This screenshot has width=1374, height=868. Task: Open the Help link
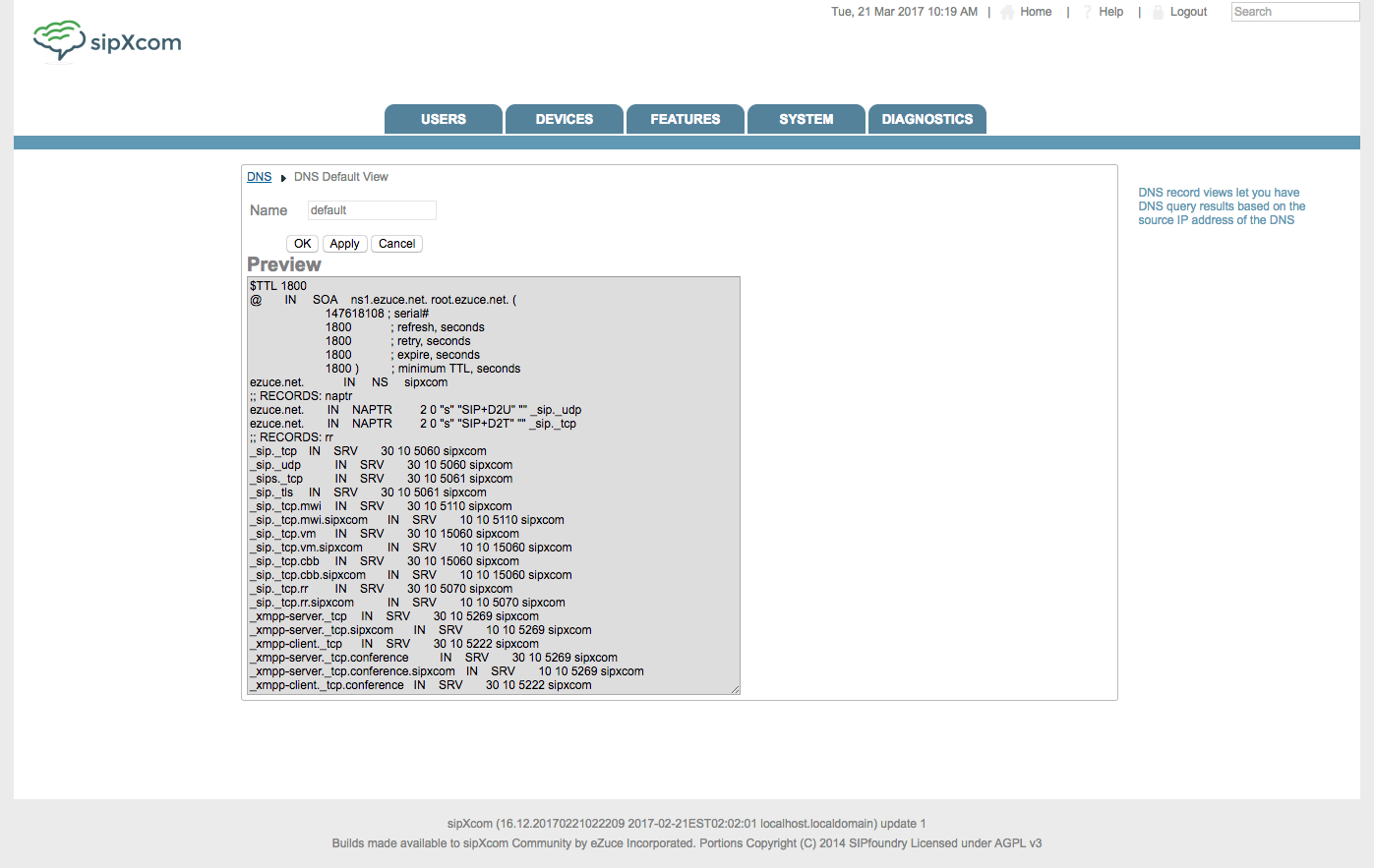click(x=1110, y=12)
